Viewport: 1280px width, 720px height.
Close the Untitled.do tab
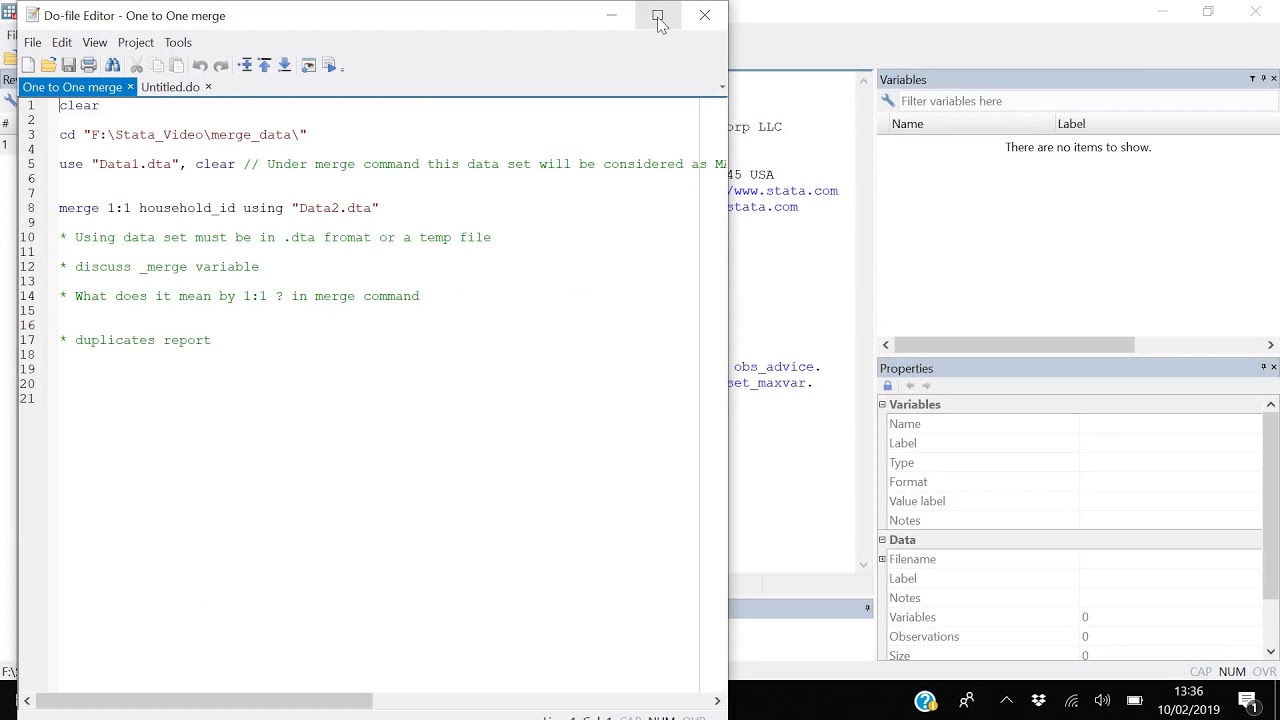pyautogui.click(x=208, y=87)
